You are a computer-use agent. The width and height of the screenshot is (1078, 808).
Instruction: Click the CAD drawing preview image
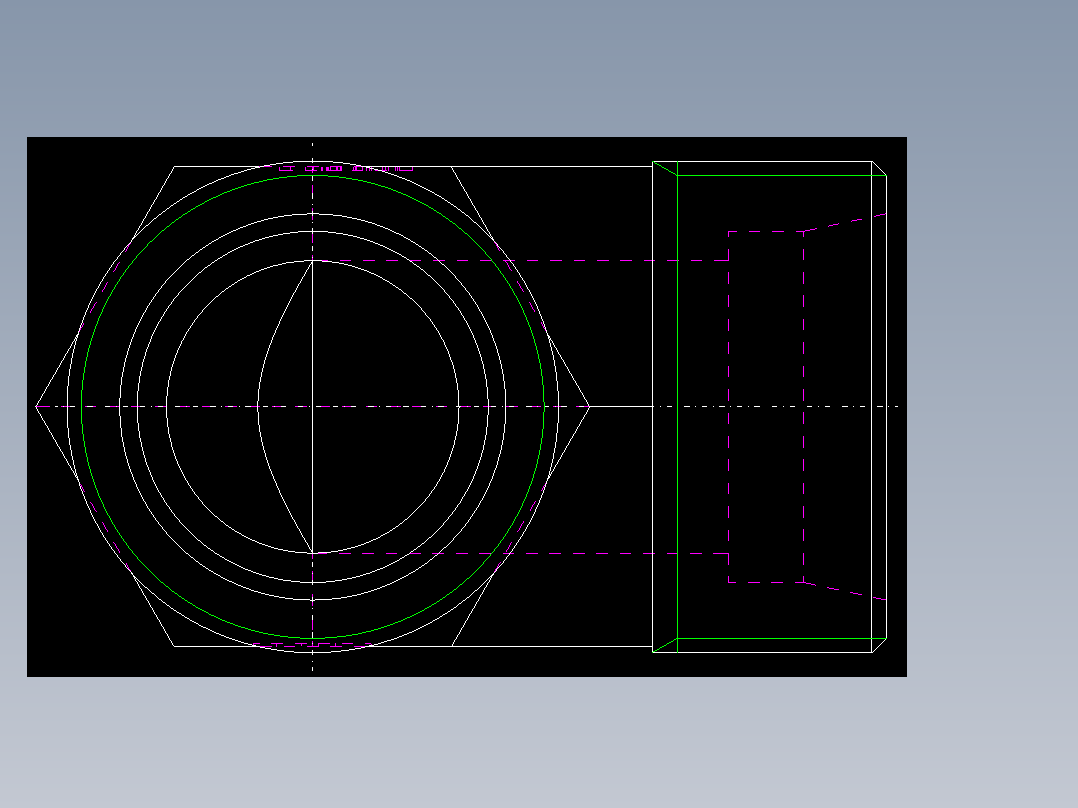point(467,406)
